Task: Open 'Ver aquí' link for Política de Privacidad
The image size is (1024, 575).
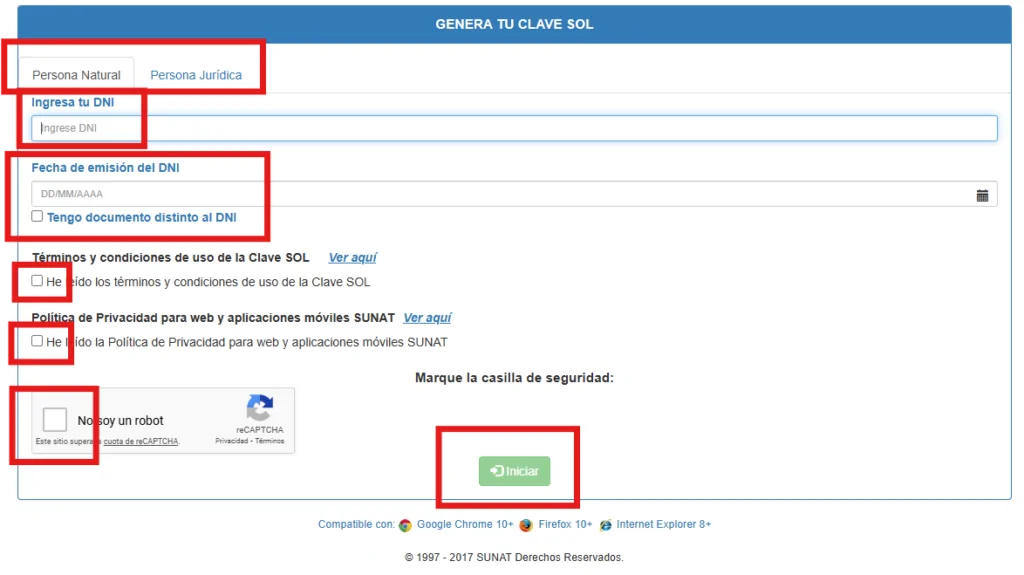Action: (x=427, y=318)
